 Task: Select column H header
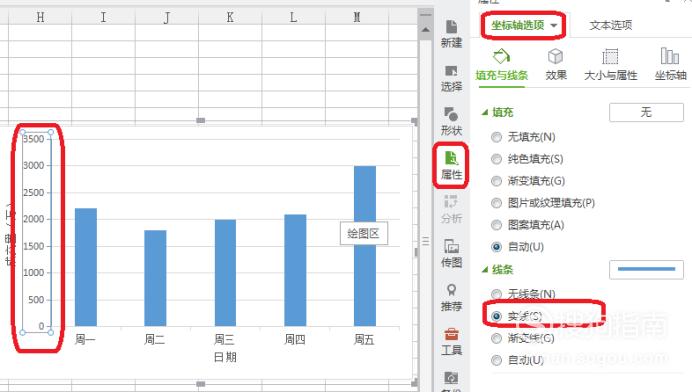coord(40,17)
